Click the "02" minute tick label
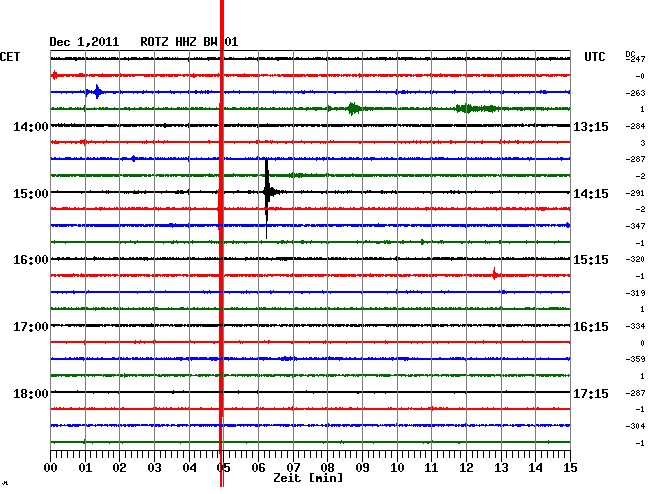The height and width of the screenshot is (494, 650). (119, 468)
